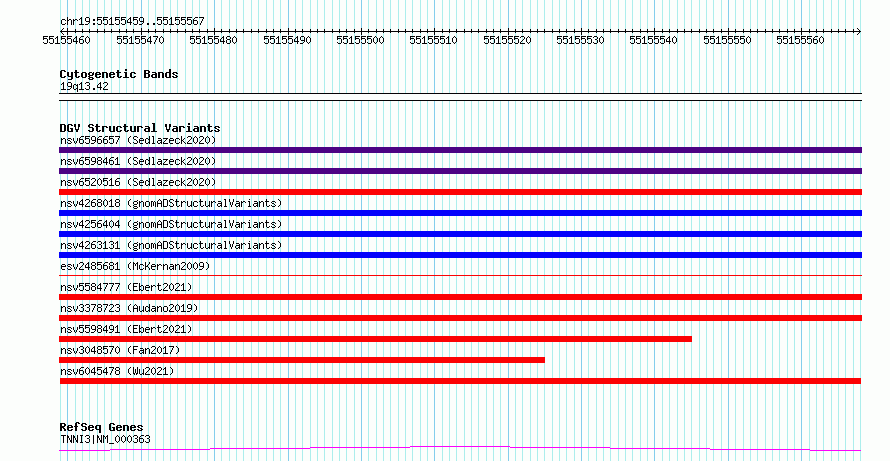
Task: Select the magenta TNNI3 gene track line
Action: click(460, 449)
